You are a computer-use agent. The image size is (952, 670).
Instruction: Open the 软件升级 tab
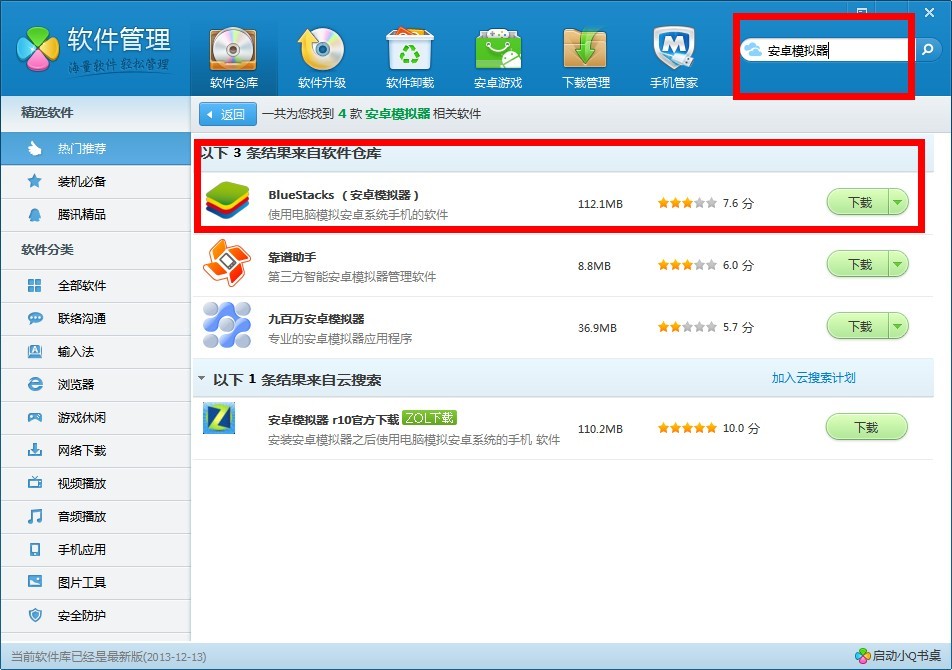322,58
